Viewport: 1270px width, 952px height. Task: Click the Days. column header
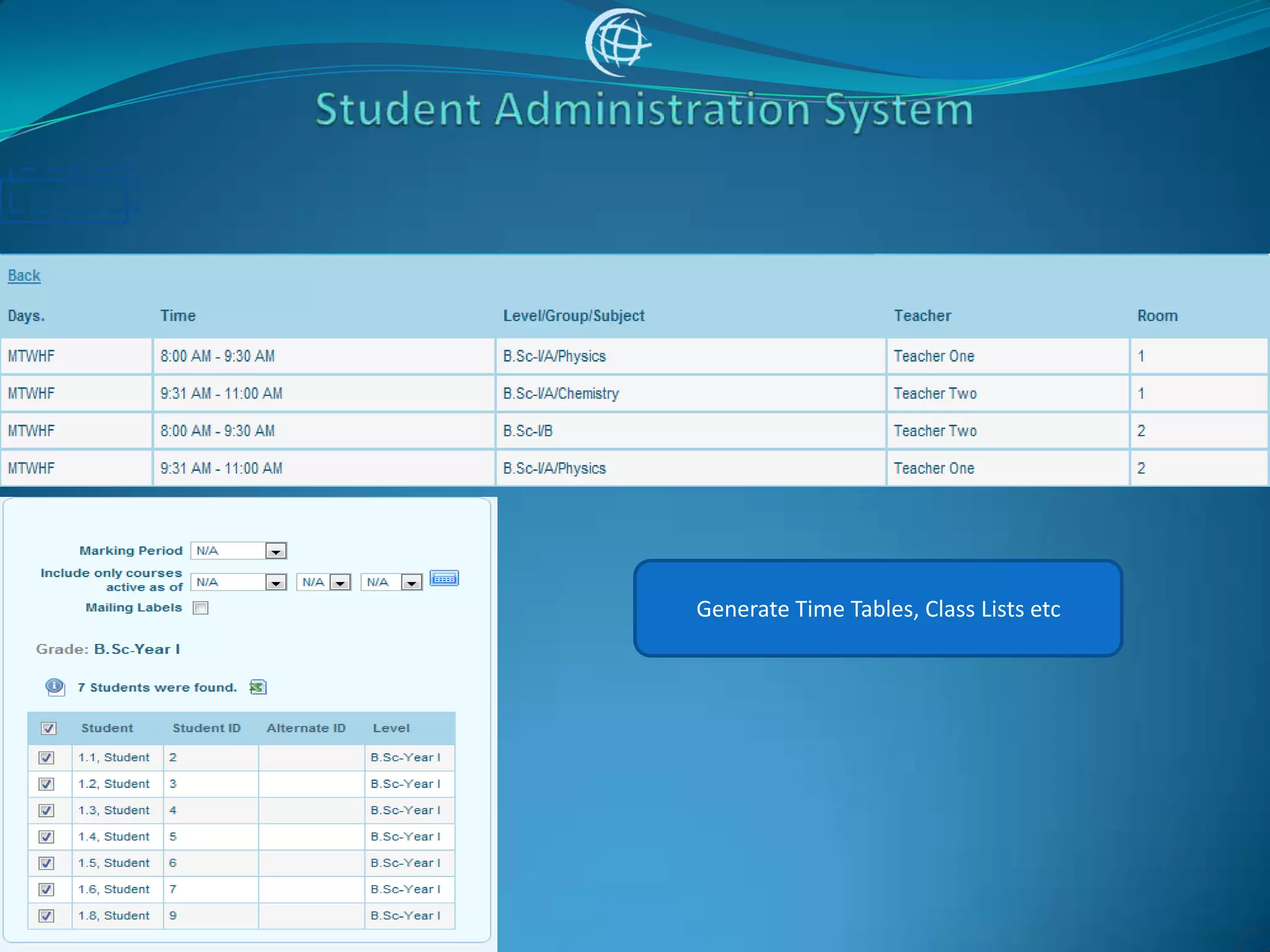coord(26,315)
